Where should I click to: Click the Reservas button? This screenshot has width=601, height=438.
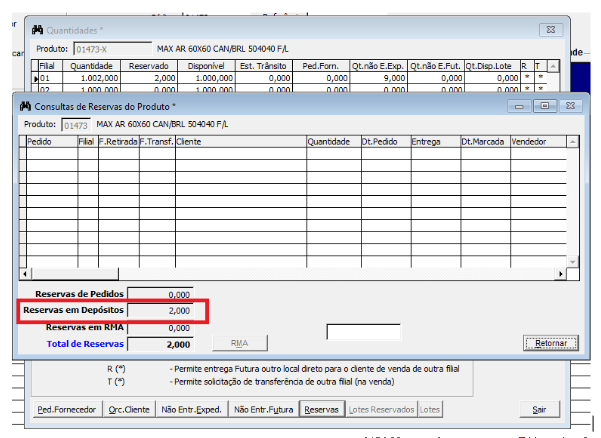[322, 410]
